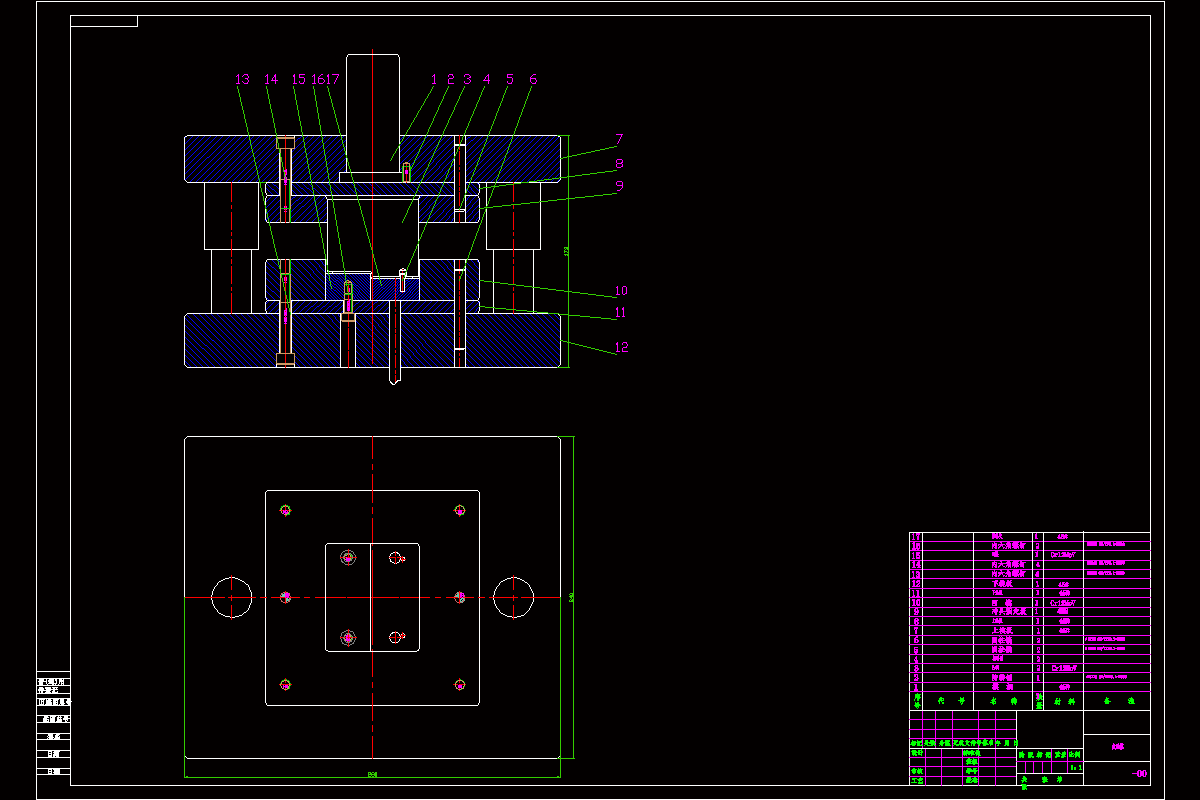Select callout number 8 right of the assembly

pyautogui.click(x=620, y=163)
